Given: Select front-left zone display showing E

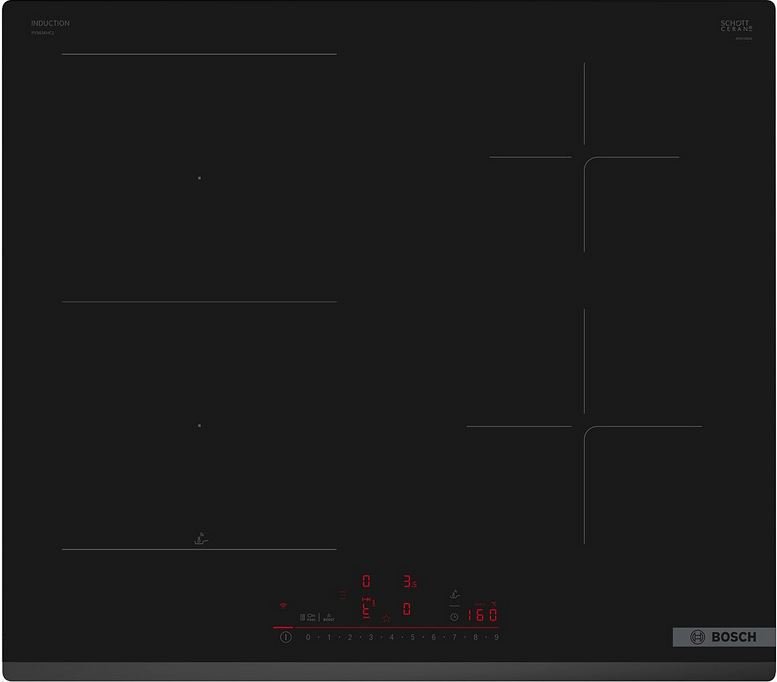Looking at the screenshot, I should click(x=366, y=611).
